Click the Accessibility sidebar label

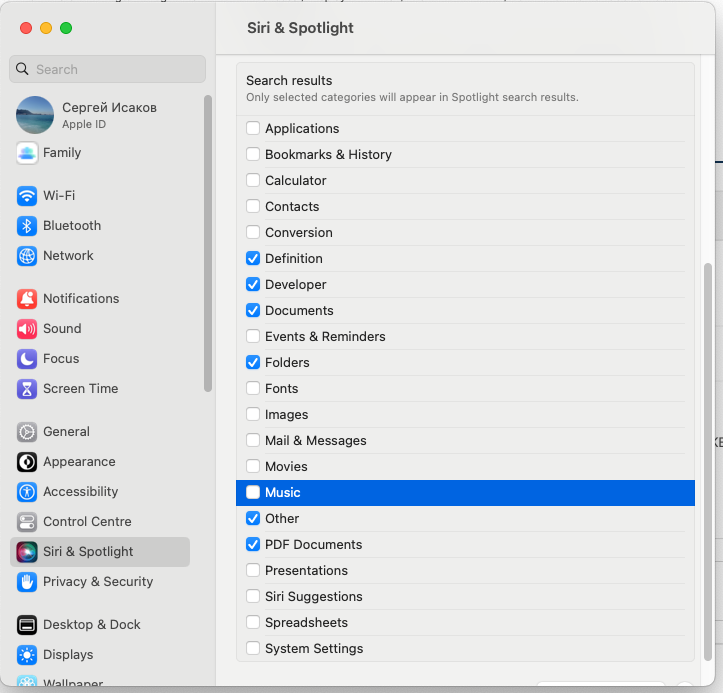(x=81, y=492)
